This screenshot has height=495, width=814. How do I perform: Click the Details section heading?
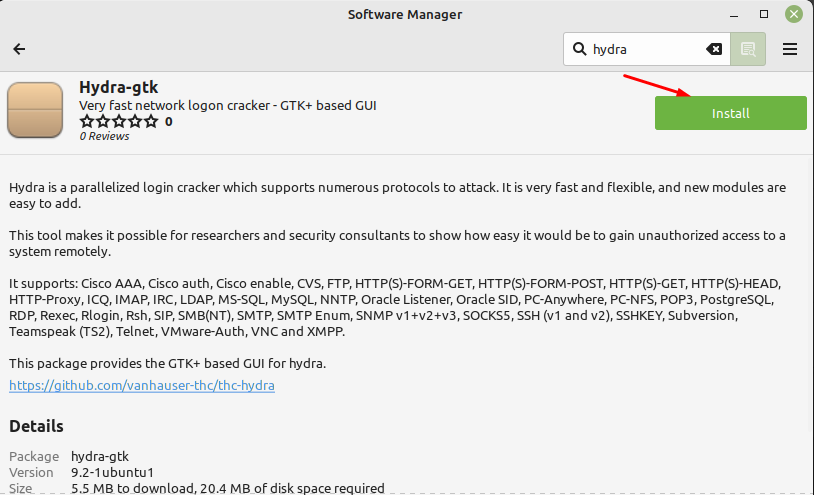coord(37,426)
